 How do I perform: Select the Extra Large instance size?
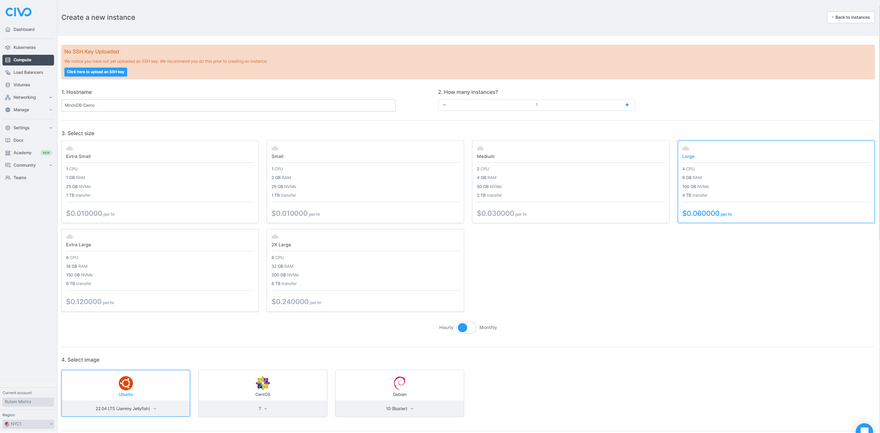tap(159, 270)
